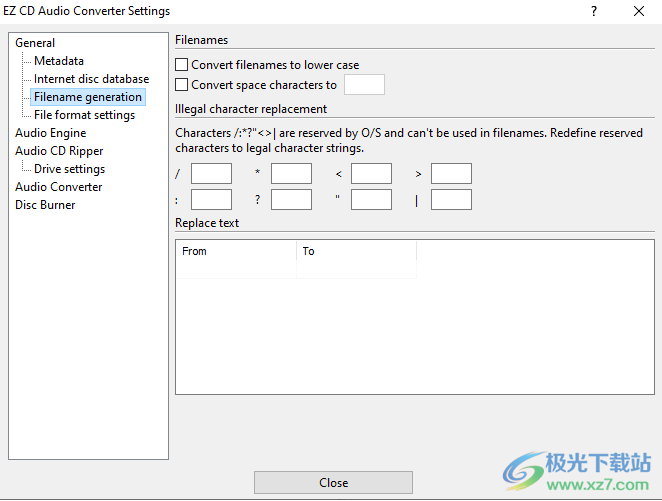Click the greater-than replacement input field
The image size is (662, 501).
451,173
